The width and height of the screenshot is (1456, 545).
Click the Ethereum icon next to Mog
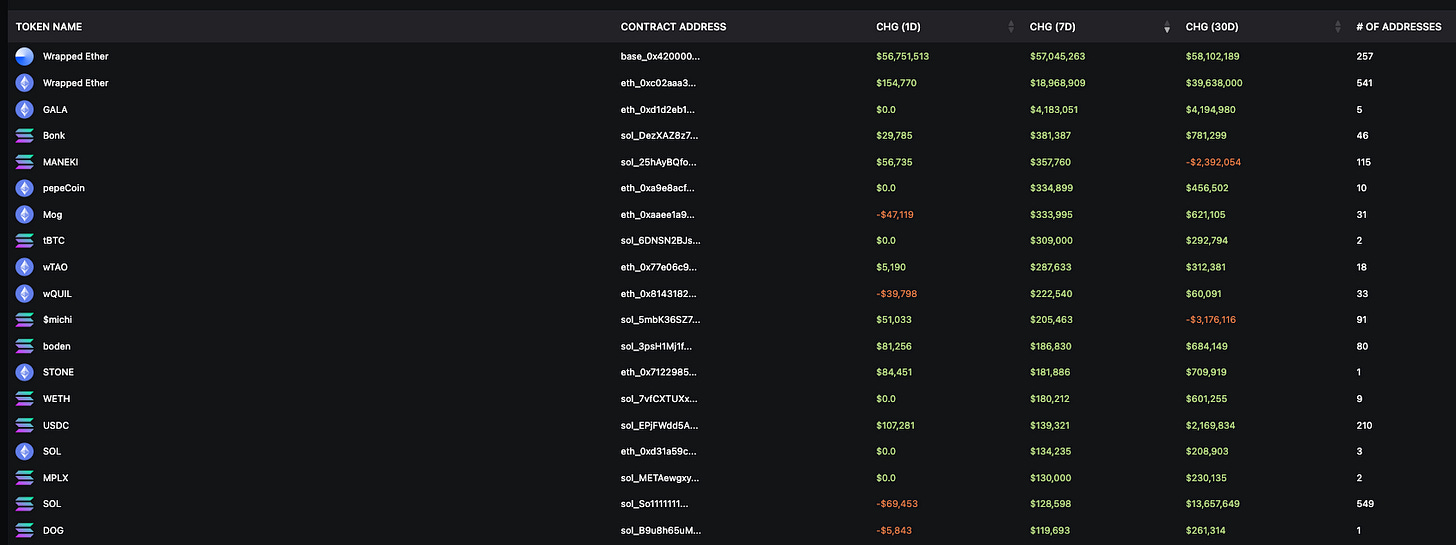click(25, 214)
